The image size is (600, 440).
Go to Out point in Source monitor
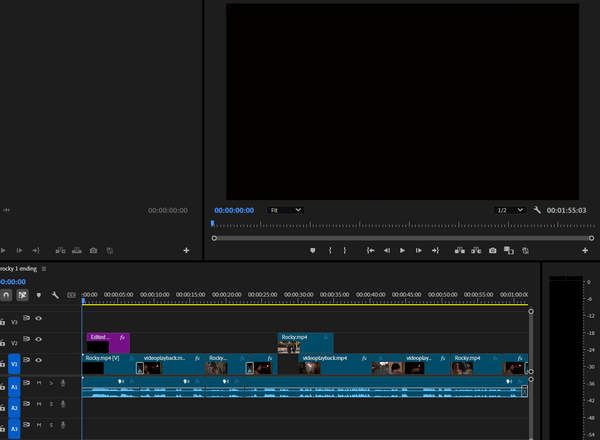pyautogui.click(x=36, y=251)
